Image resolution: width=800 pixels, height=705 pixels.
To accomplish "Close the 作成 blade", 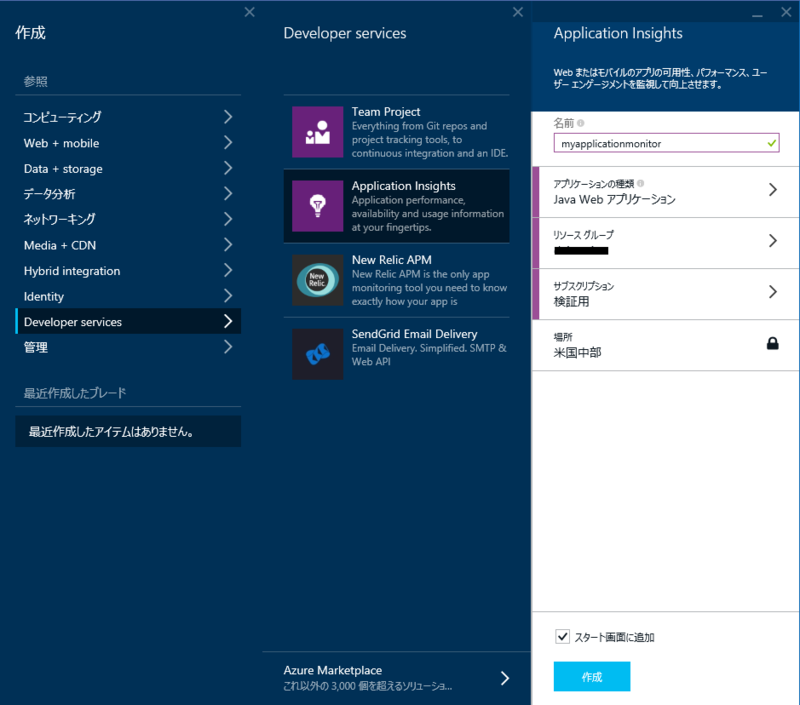I will (249, 12).
